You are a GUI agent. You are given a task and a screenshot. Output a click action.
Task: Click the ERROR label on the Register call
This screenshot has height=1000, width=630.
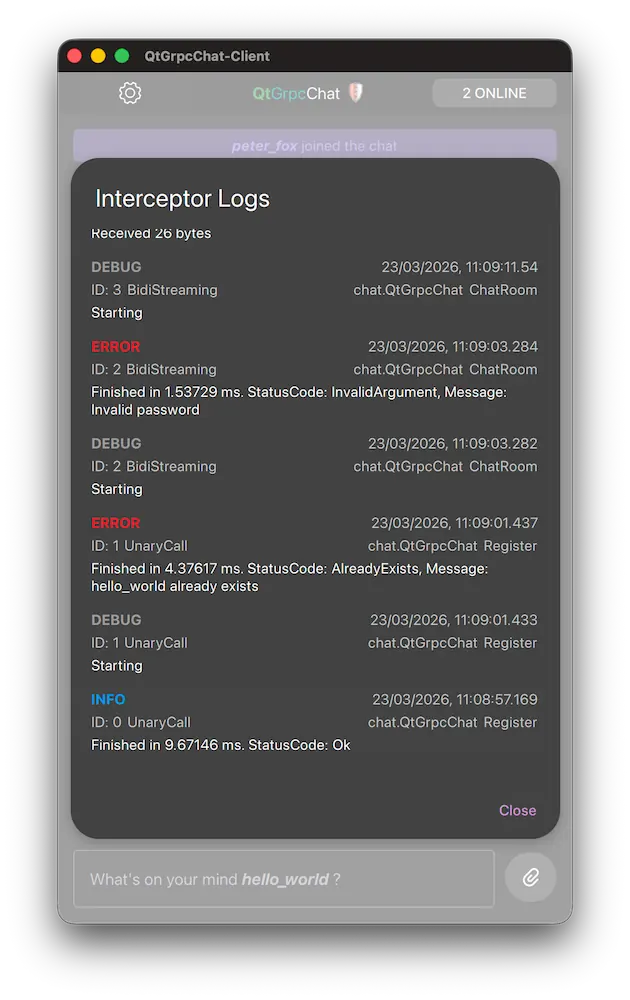115,522
